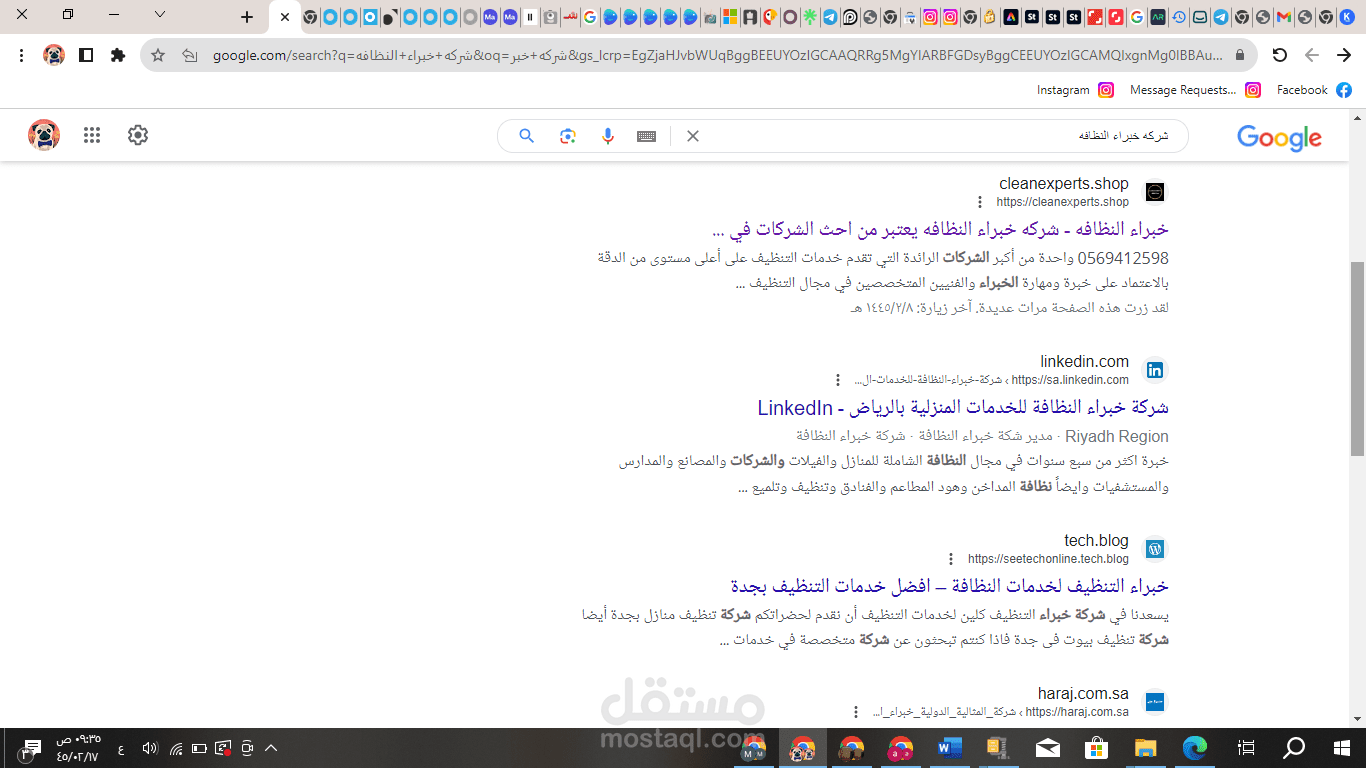Viewport: 1366px width, 768px height.
Task: Open the Message Requests bookmark
Action: (1195, 90)
